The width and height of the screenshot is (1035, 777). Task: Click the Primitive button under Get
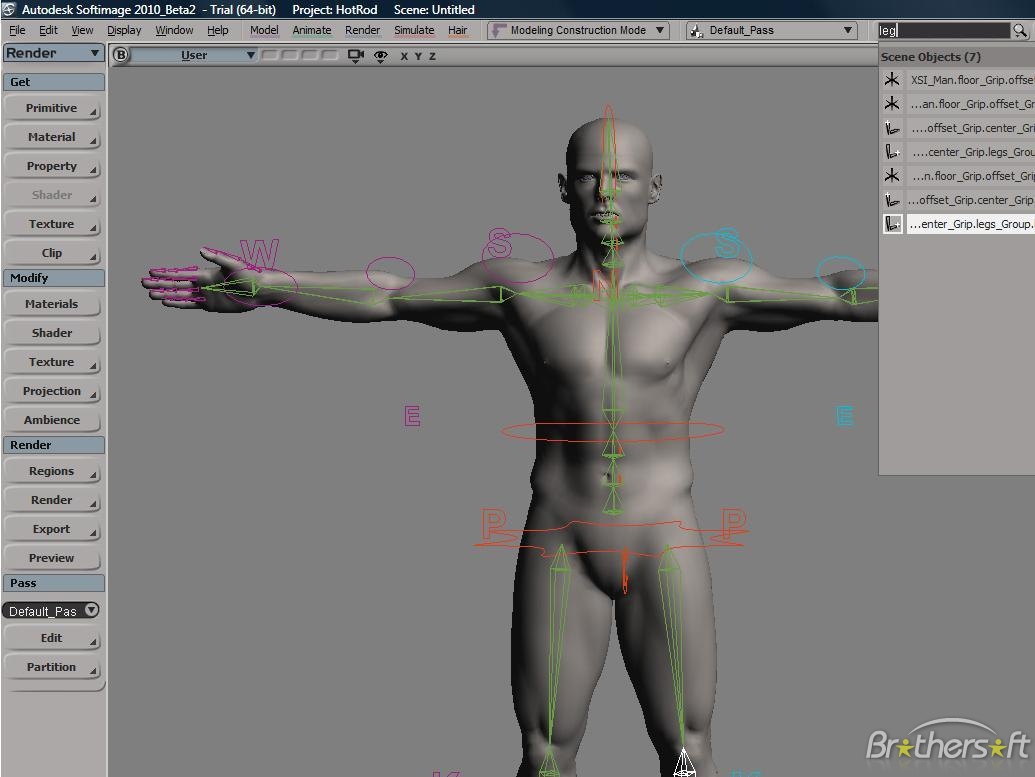[52, 108]
